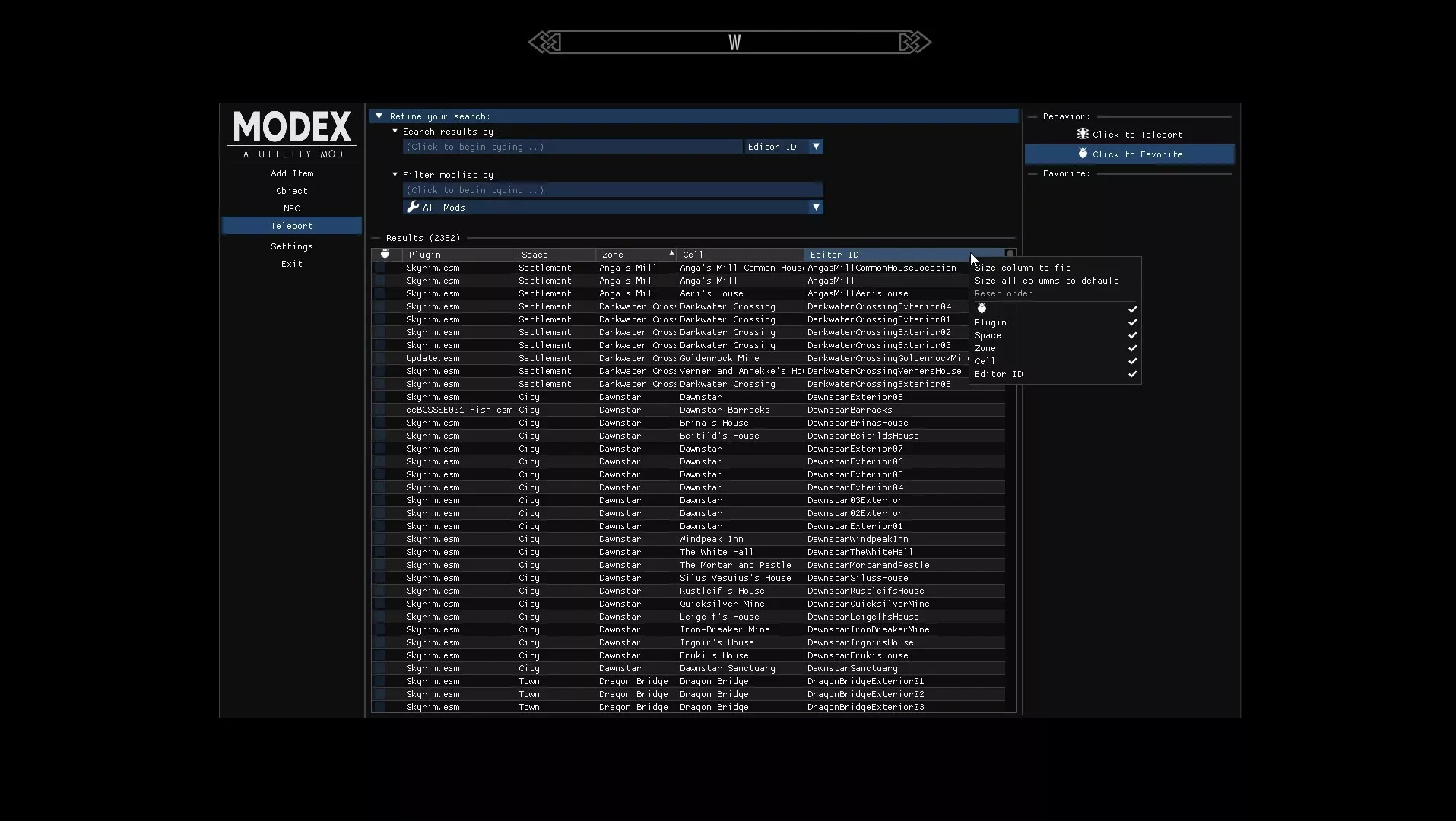Toggle Zone column visibility in context menu
This screenshot has height=821, width=1456.
[x=1055, y=348]
